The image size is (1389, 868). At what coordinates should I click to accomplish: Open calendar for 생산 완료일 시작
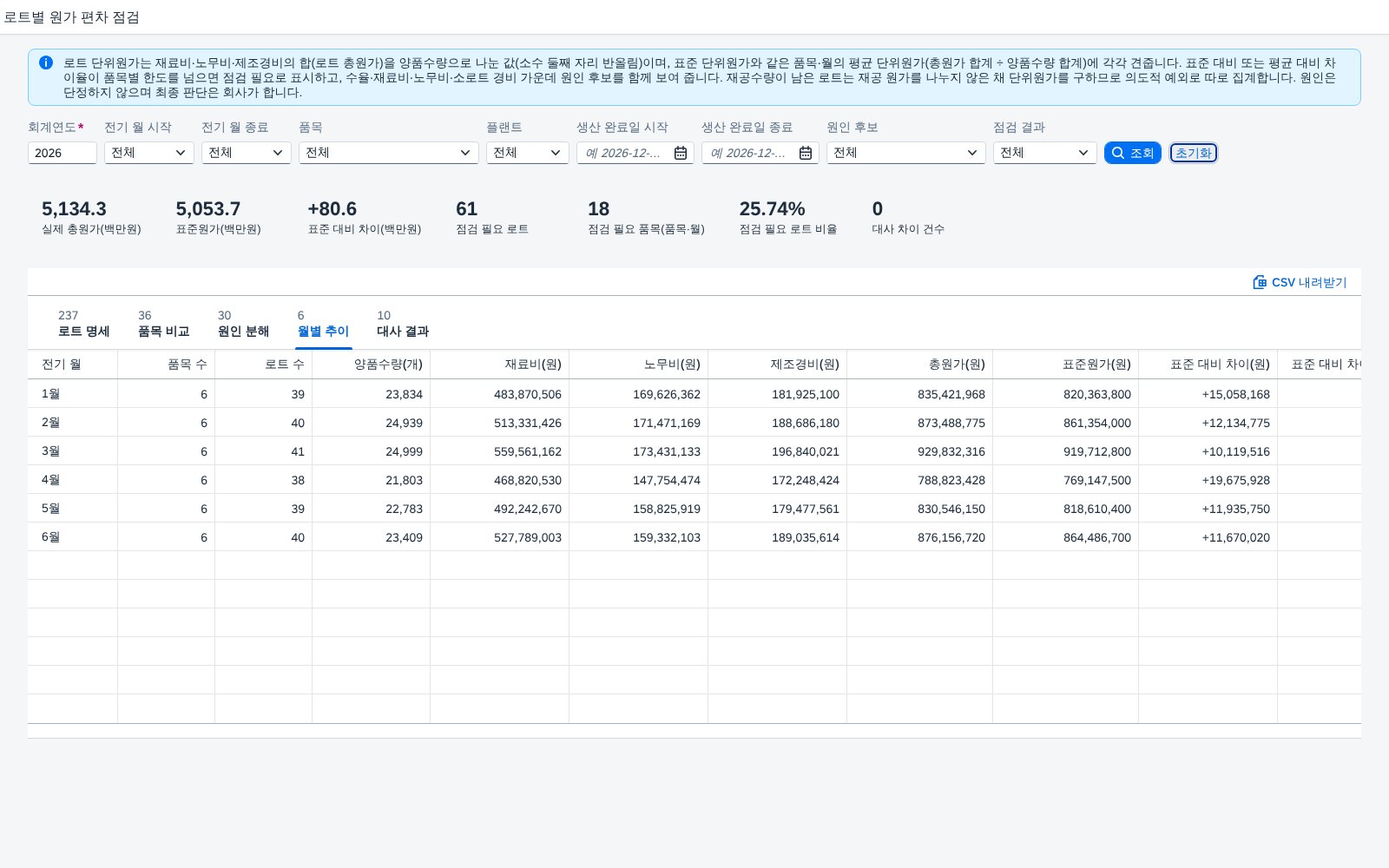681,153
